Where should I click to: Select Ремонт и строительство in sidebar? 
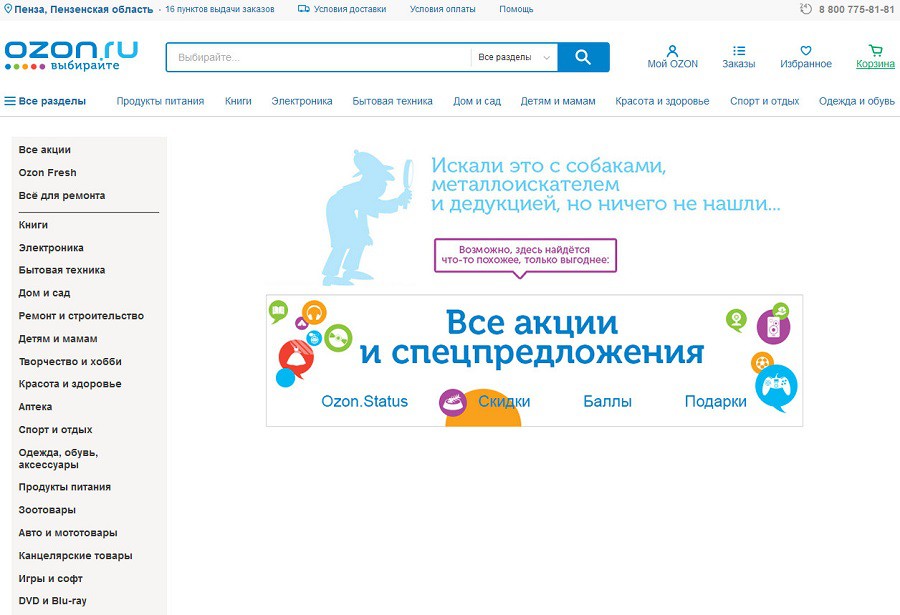[82, 316]
